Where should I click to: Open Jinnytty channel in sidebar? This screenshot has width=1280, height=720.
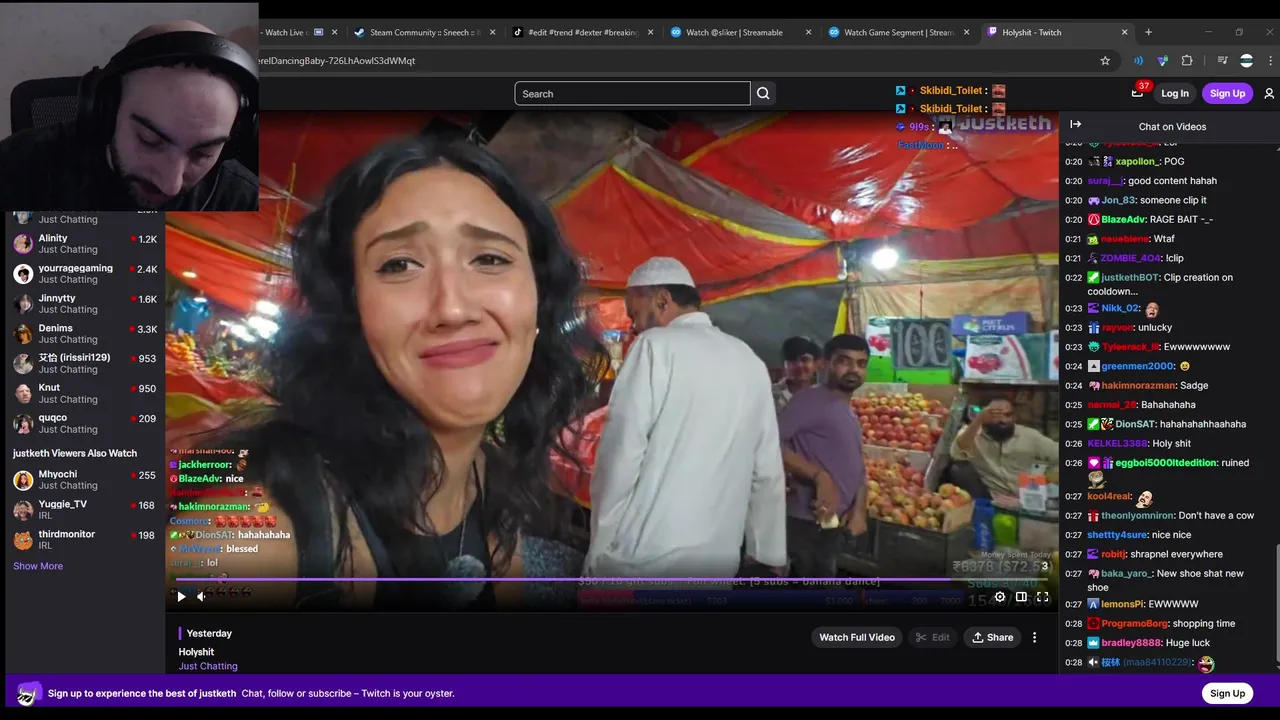tap(84, 304)
